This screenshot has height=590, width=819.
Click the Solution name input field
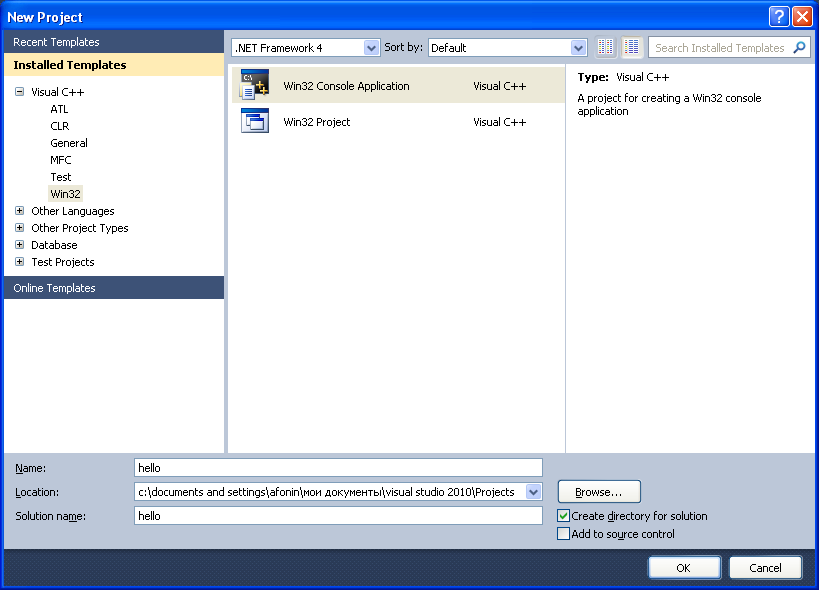coord(338,516)
